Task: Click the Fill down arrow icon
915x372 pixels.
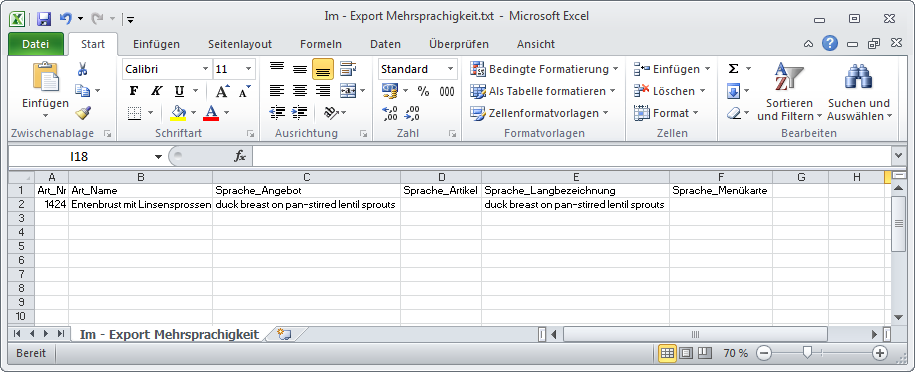Action: 734,91
